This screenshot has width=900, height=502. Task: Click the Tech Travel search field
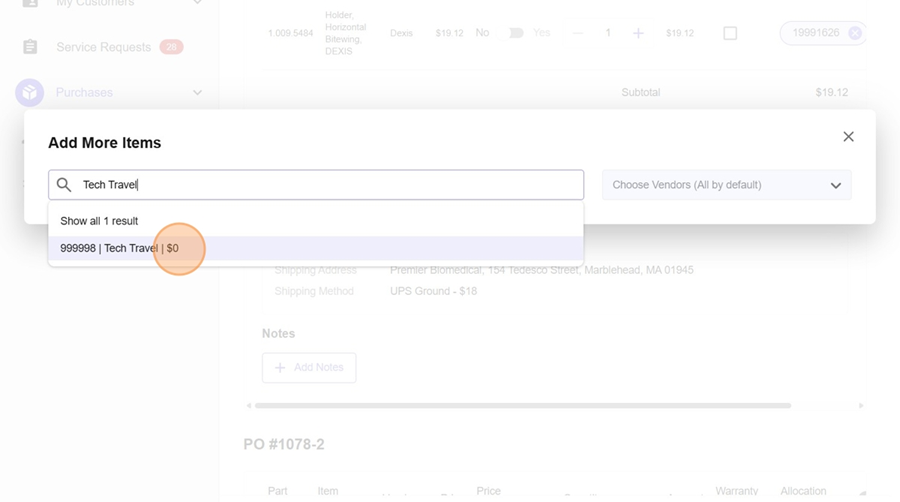coord(330,185)
